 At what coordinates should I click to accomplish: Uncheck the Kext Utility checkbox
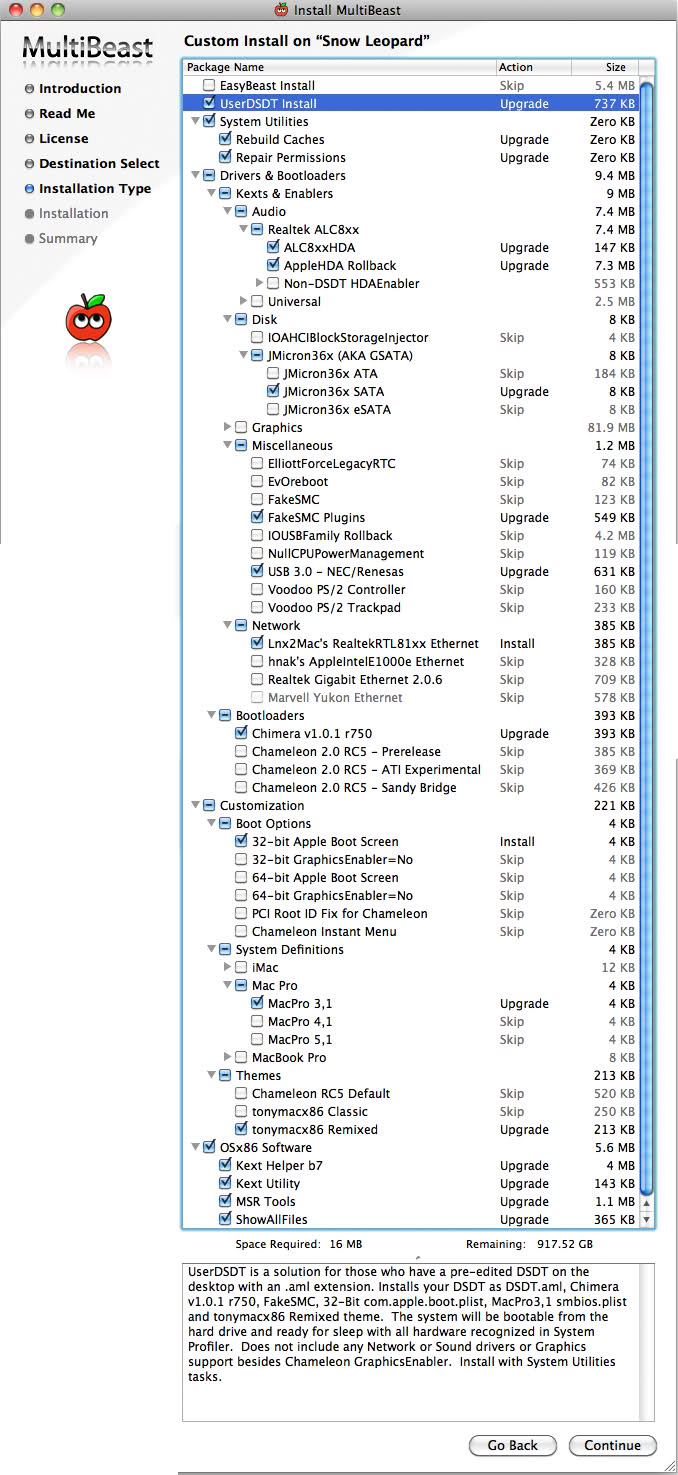(x=225, y=1184)
